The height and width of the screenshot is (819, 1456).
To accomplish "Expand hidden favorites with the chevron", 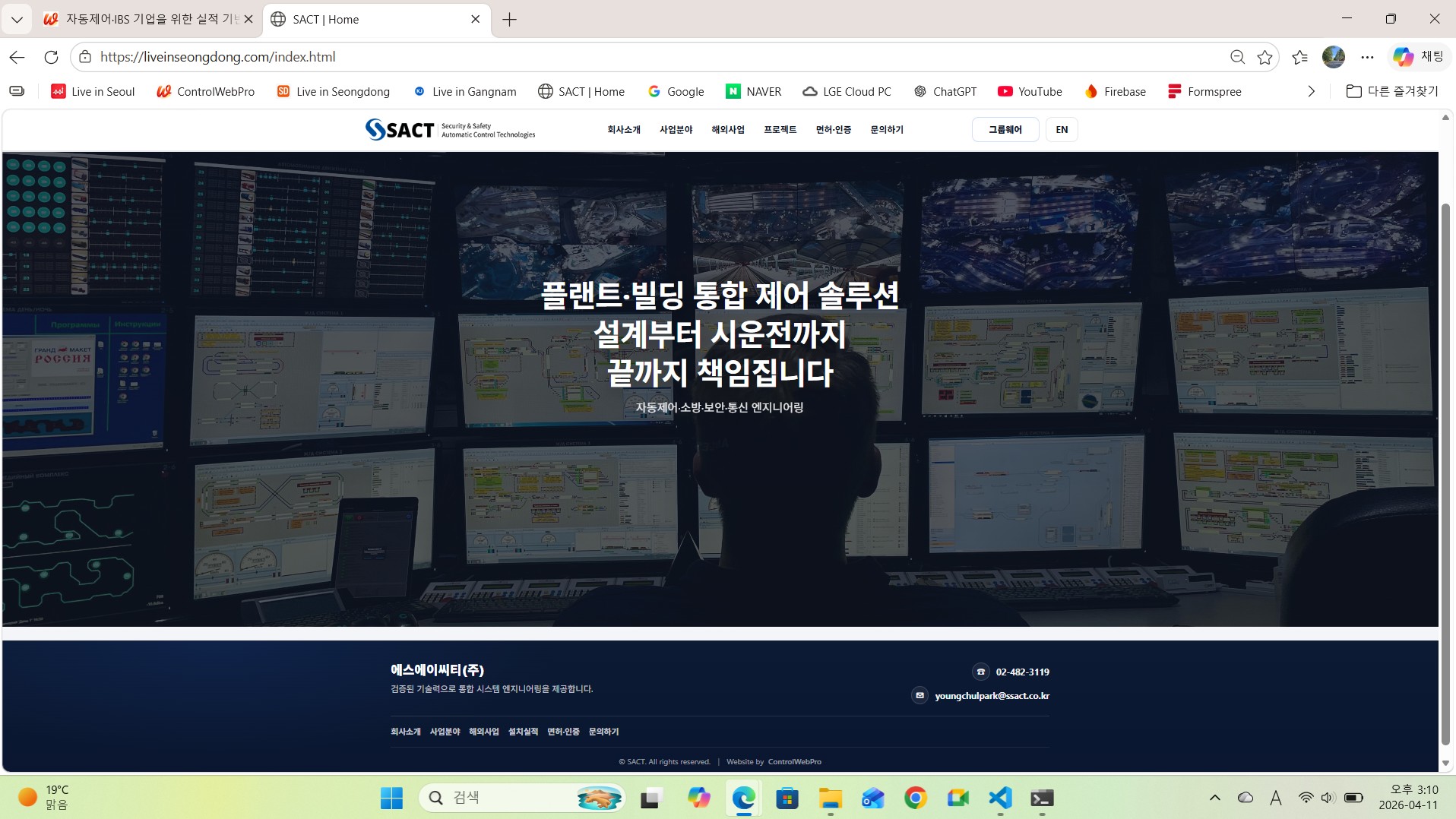I will [x=1311, y=91].
